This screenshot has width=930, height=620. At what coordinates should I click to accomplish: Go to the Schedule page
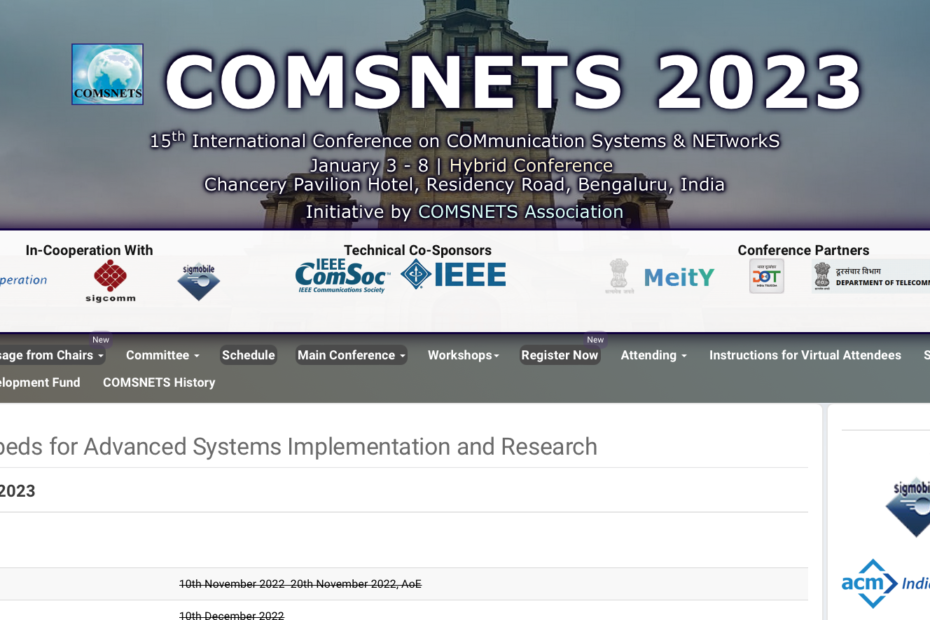point(249,355)
